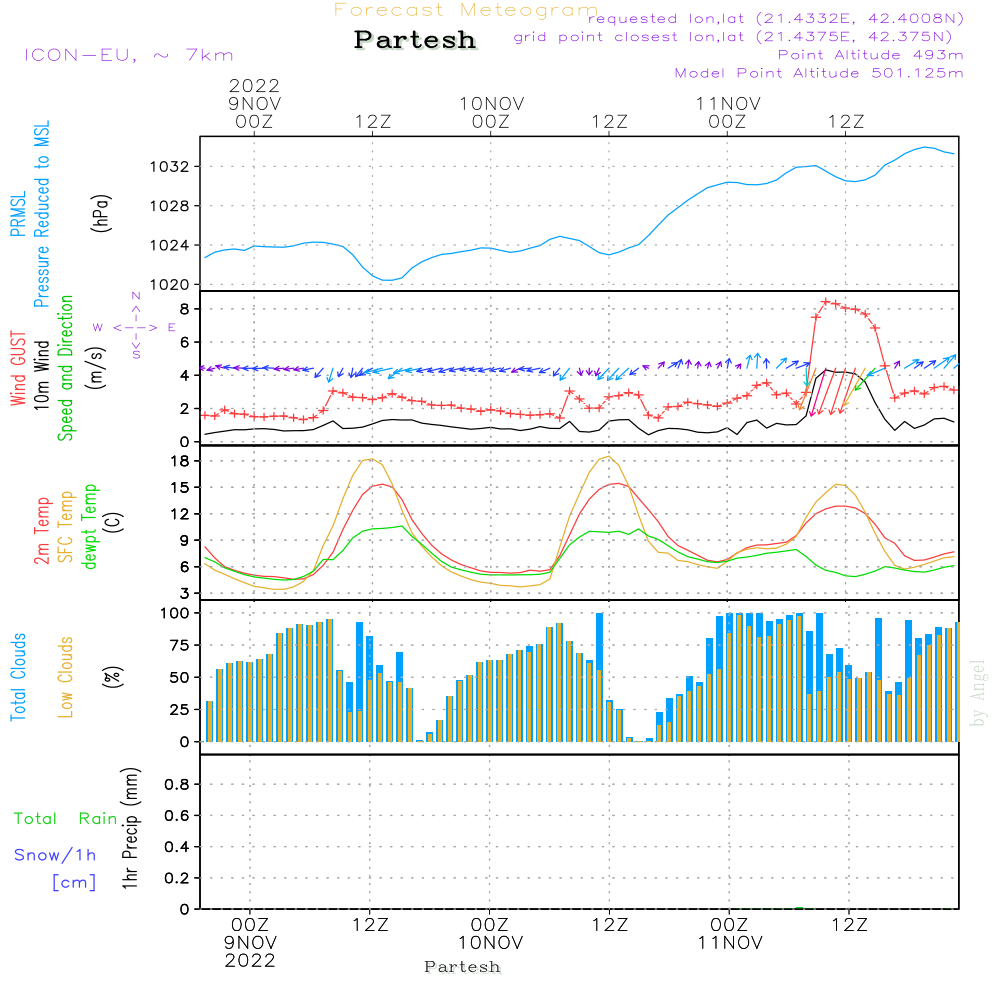Click the 'Pressure Reduced to MSL' label
This screenshot has height=1000, width=1000.
tap(41, 214)
